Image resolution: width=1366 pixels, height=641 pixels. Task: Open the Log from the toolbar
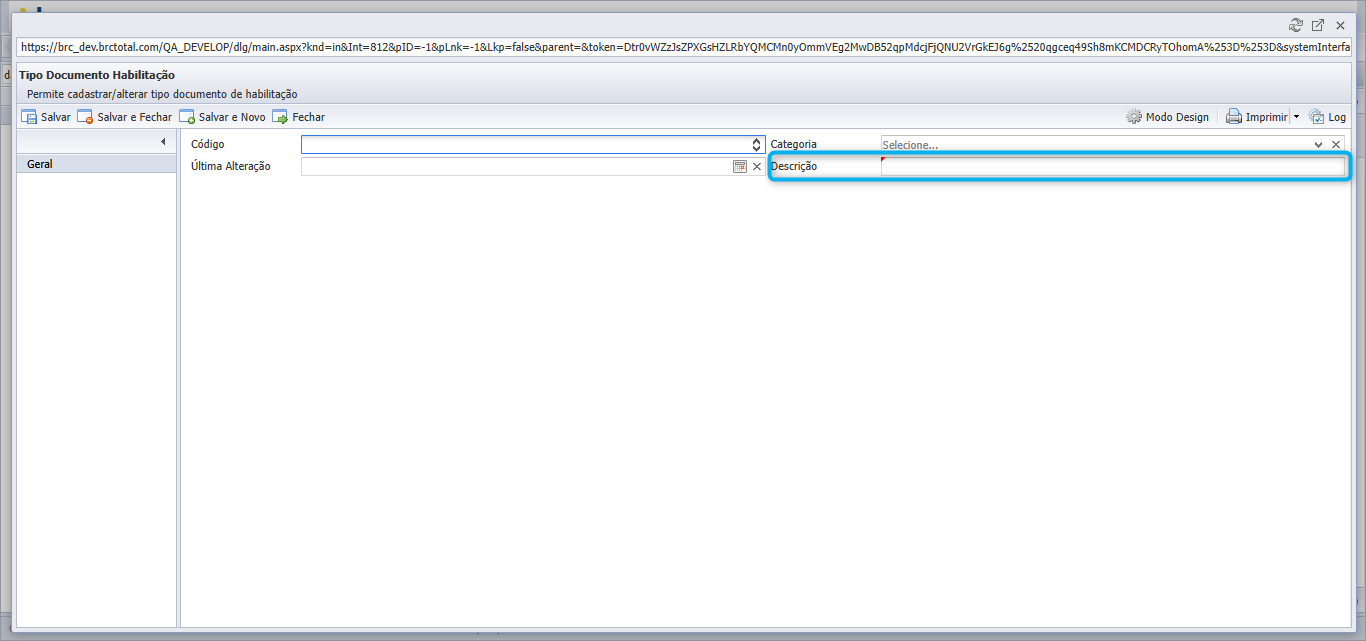pyautogui.click(x=1328, y=117)
